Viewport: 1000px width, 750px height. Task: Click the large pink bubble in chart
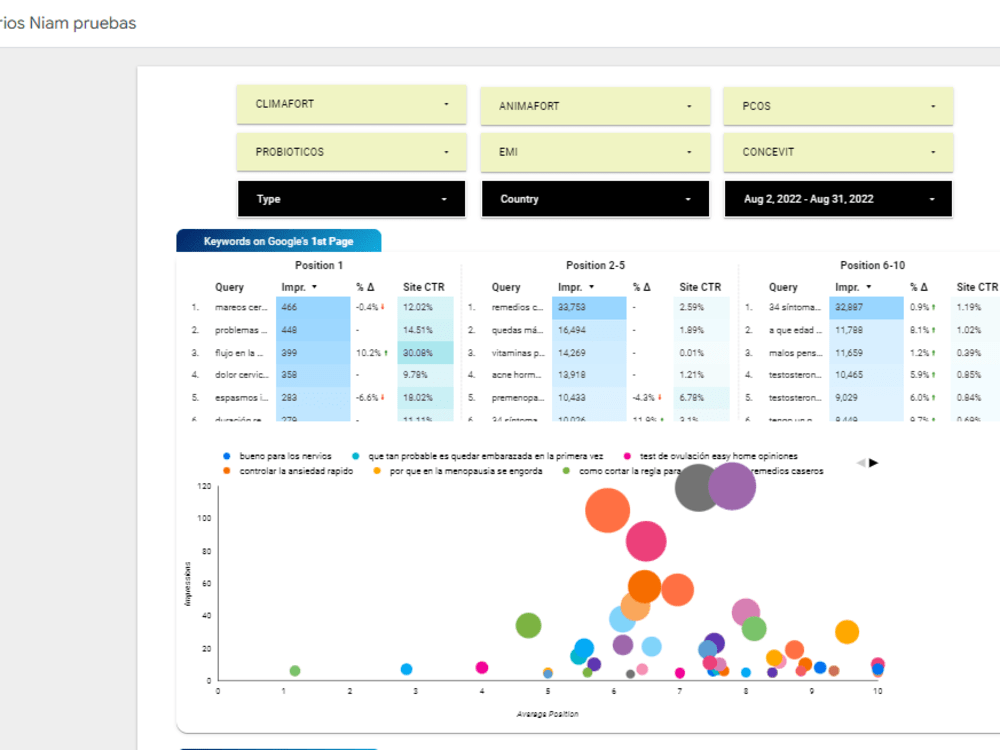646,541
